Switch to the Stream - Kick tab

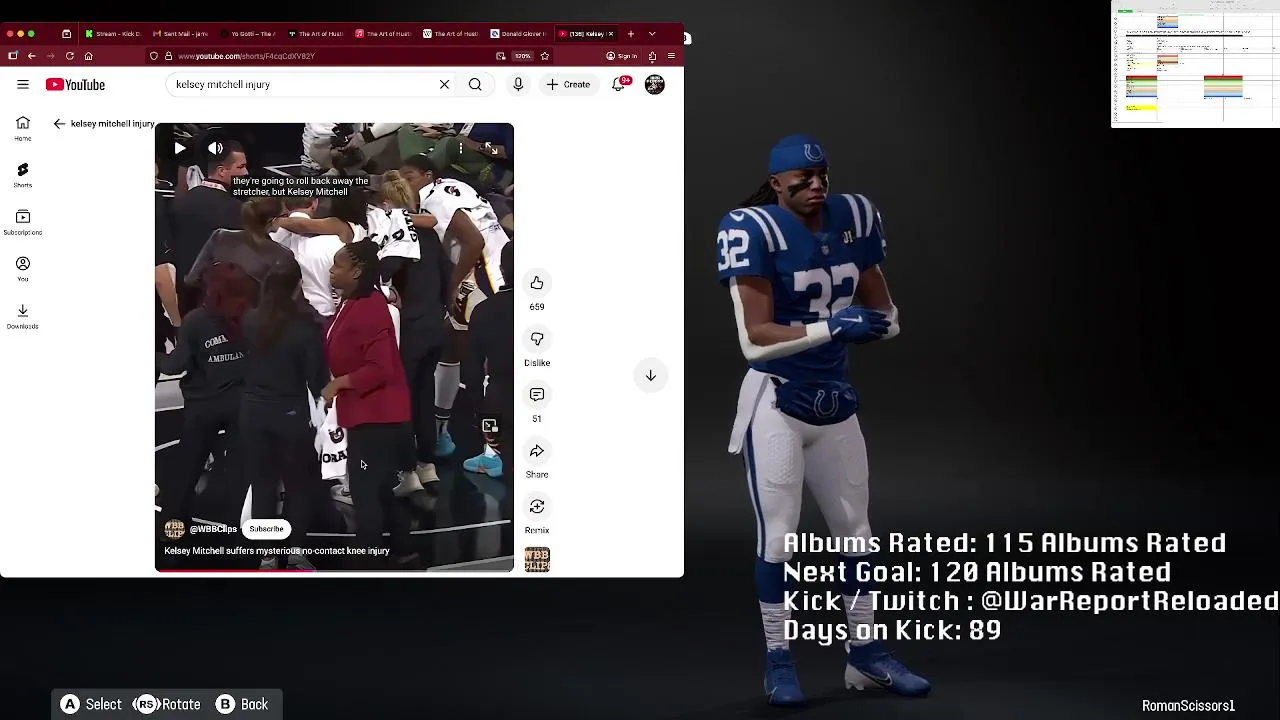point(114,34)
